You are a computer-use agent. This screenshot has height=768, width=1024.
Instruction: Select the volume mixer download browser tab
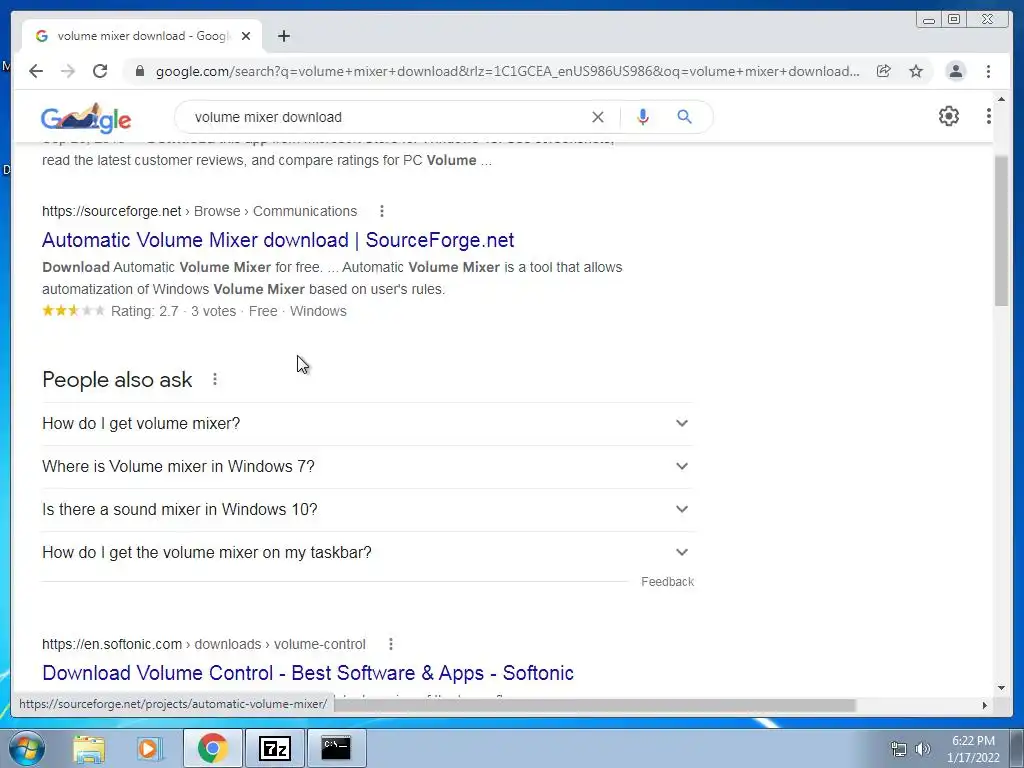click(141, 36)
